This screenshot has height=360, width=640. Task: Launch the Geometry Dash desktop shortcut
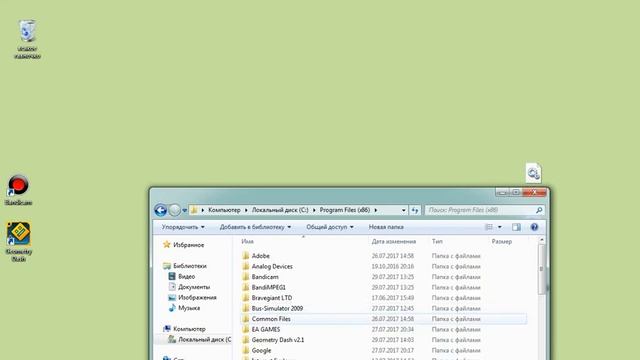tap(18, 241)
